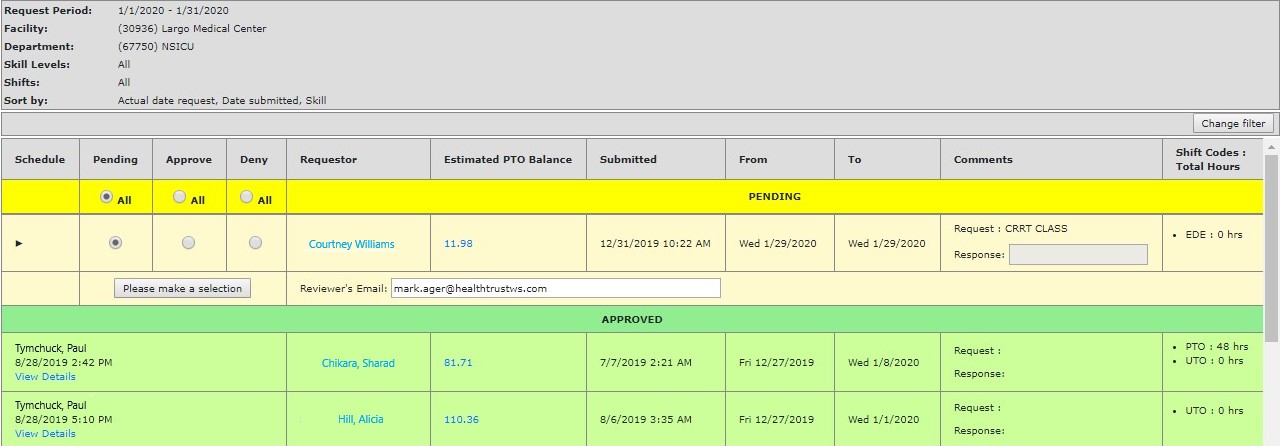Choose Deny for Courtney Williams request

coord(255,243)
